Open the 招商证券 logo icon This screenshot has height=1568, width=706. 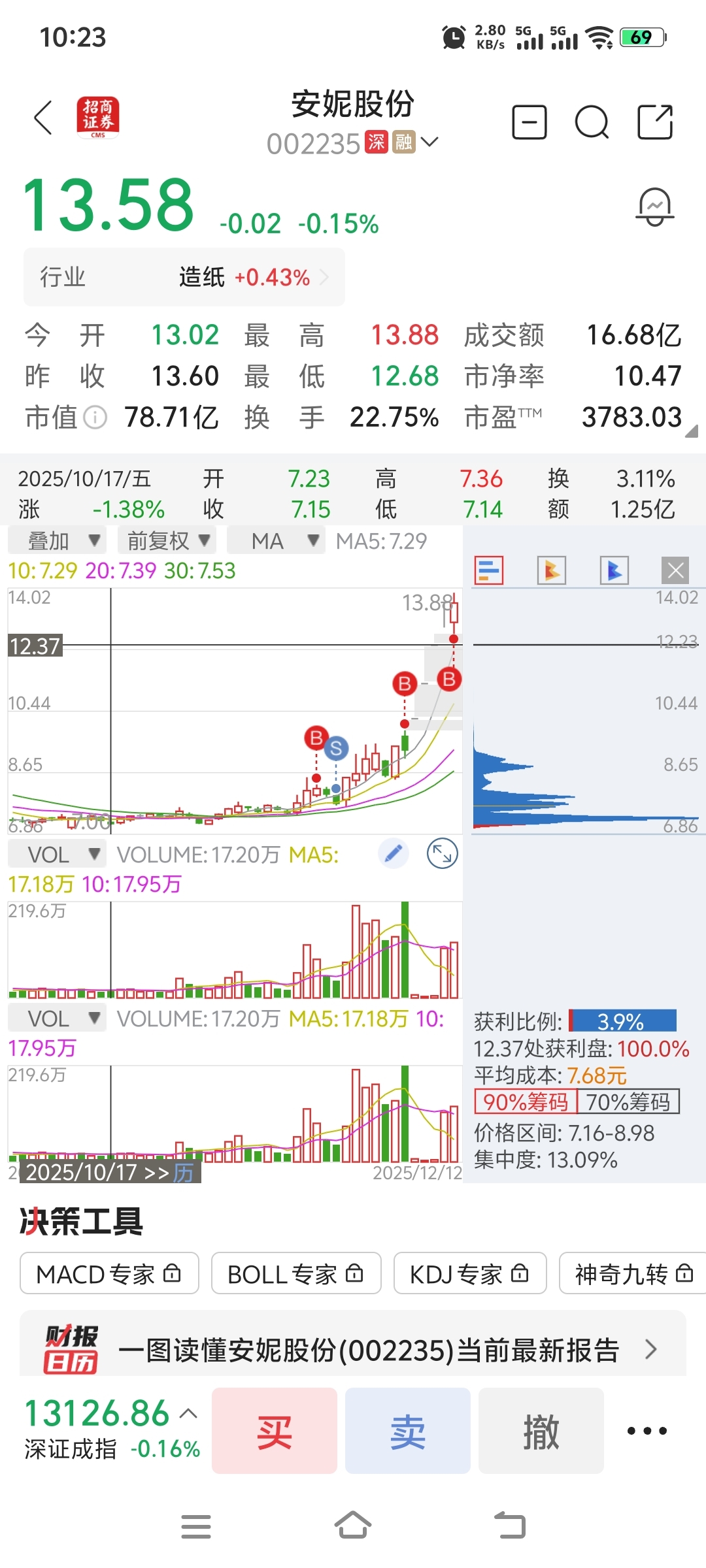(x=98, y=118)
